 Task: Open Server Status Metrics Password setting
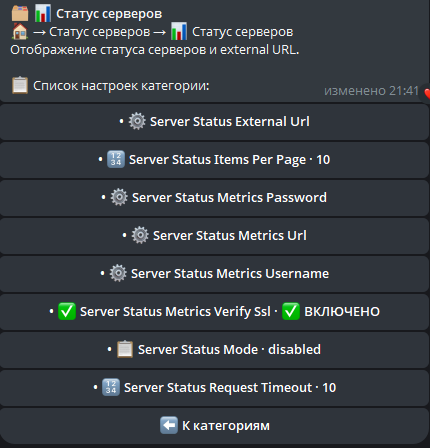tap(214, 198)
